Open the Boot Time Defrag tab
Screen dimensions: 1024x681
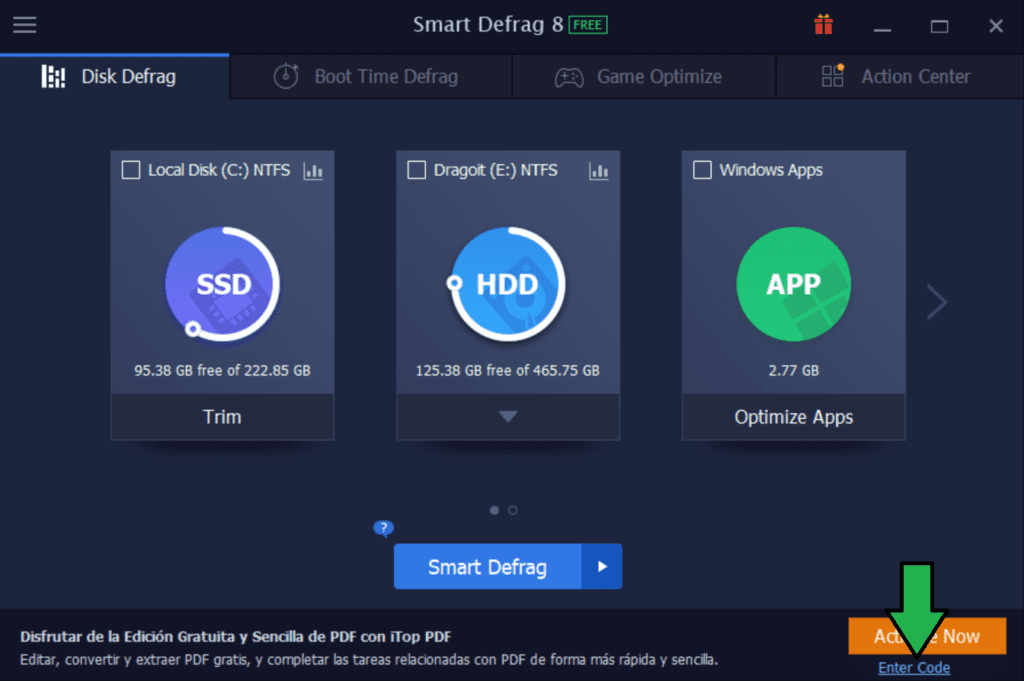click(x=371, y=76)
